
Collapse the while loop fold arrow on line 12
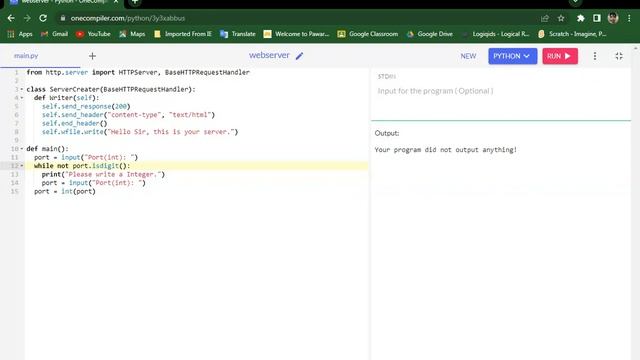[22, 166]
